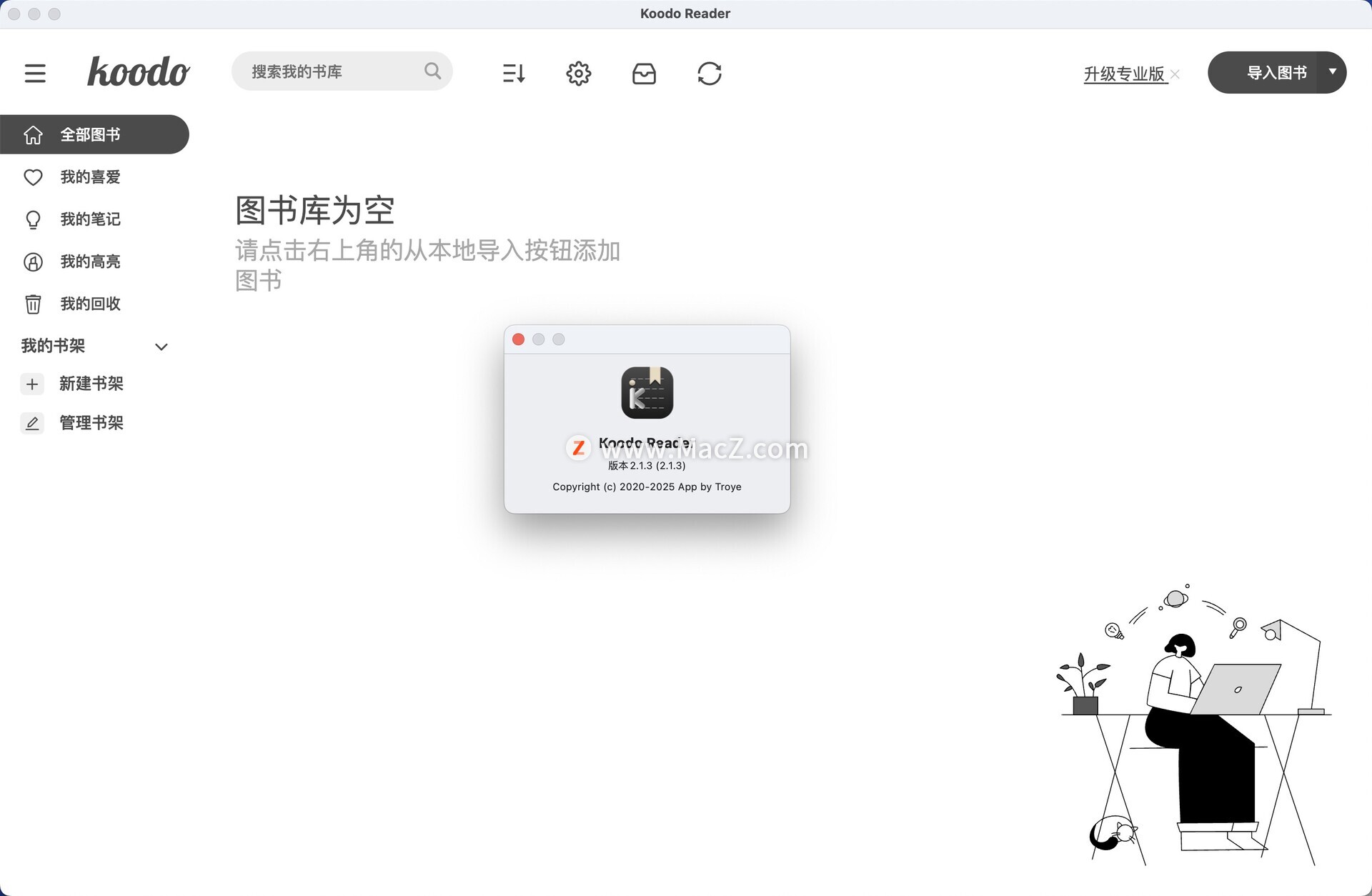Screen dimensions: 1372x896
Task: Open the 升级专业版 upgrade link
Action: point(1124,74)
